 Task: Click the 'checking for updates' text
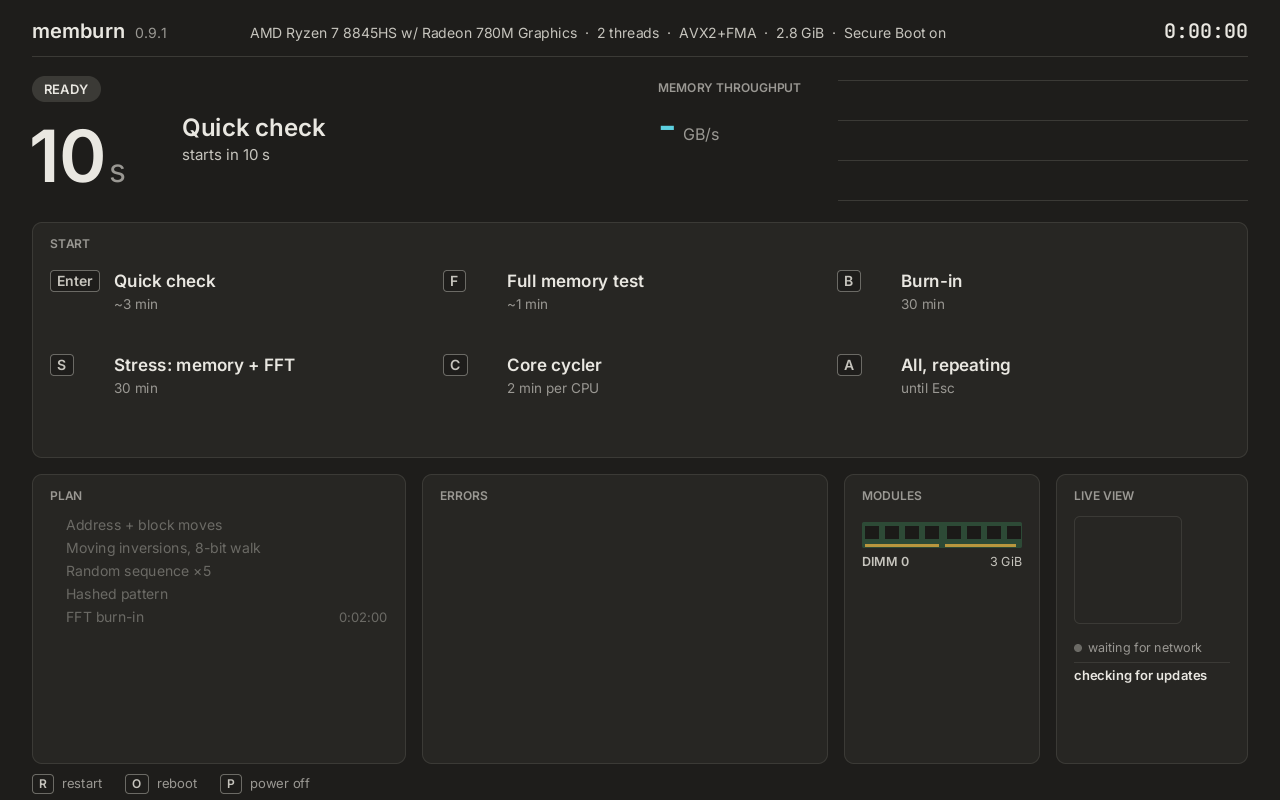coord(1140,676)
